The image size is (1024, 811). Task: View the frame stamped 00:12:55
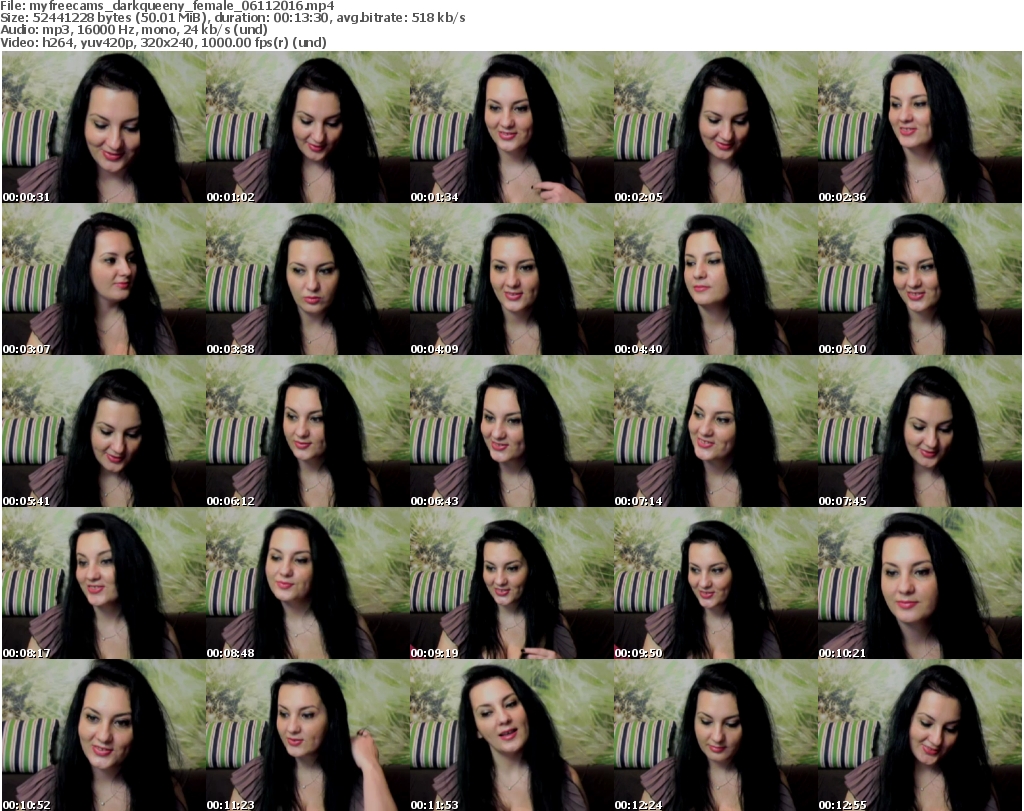click(x=920, y=735)
